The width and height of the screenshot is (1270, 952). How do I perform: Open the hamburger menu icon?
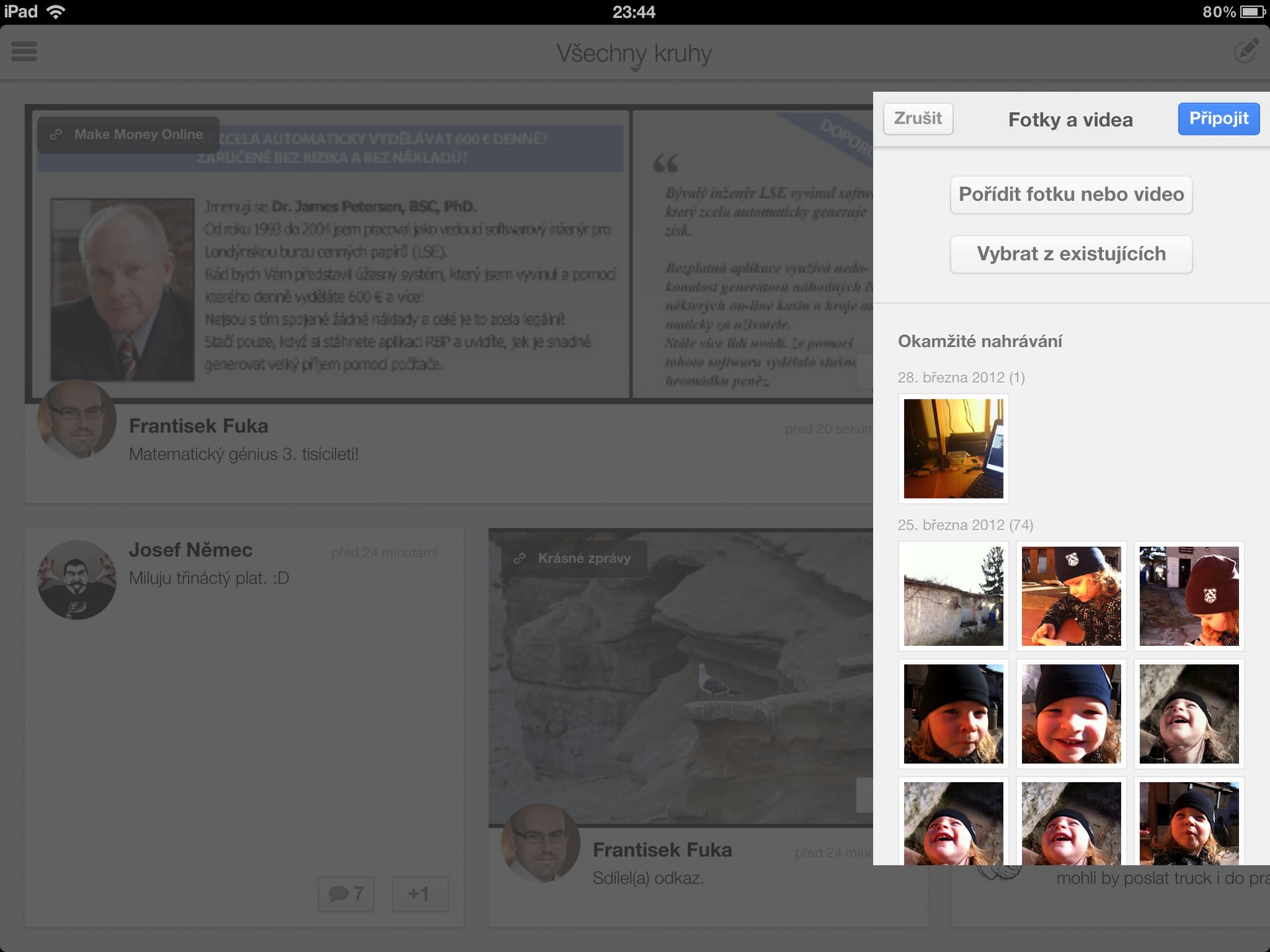click(x=24, y=52)
